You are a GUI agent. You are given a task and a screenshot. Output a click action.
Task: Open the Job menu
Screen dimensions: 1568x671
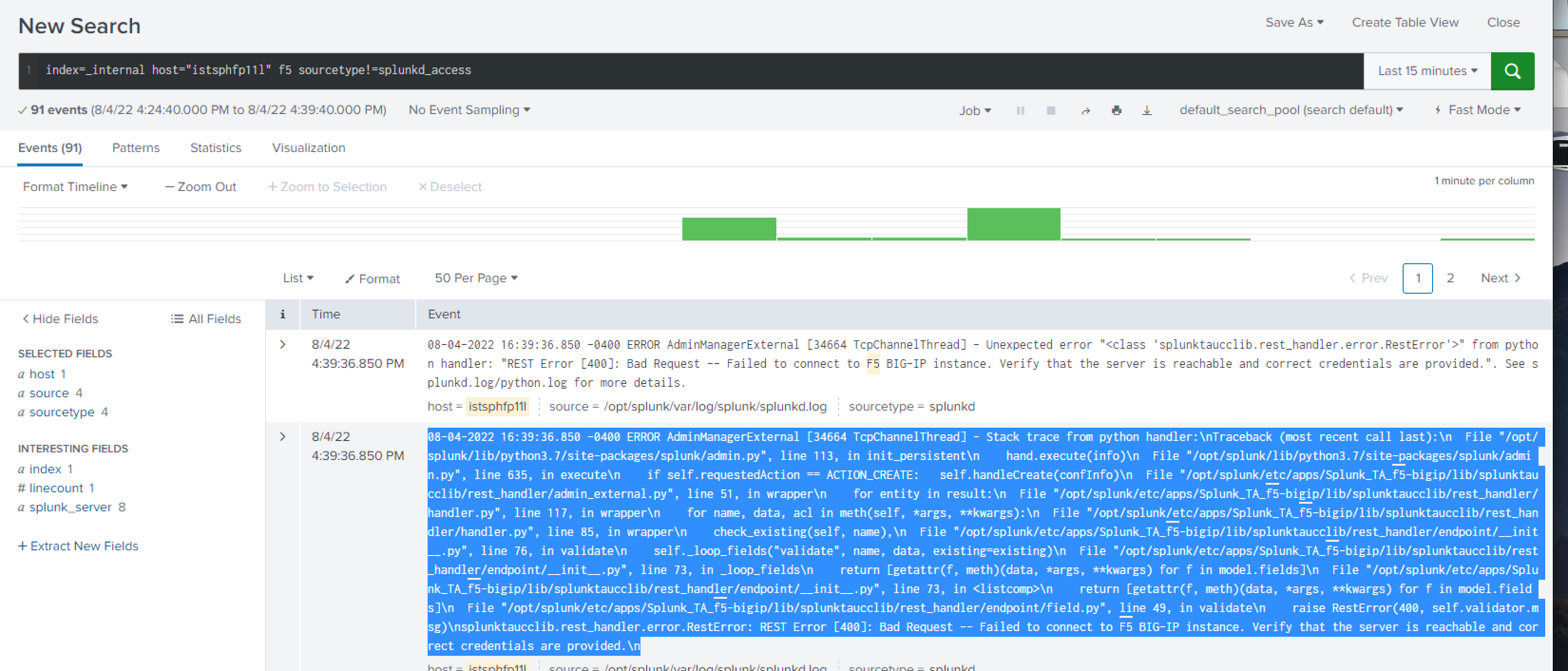(975, 111)
